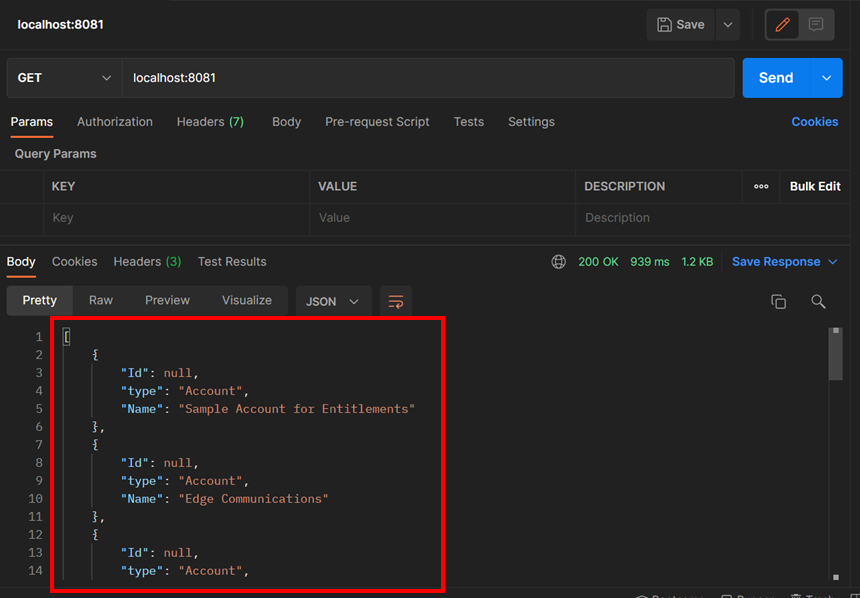The image size is (860, 598).
Task: Click the Save button
Action: coord(680,25)
